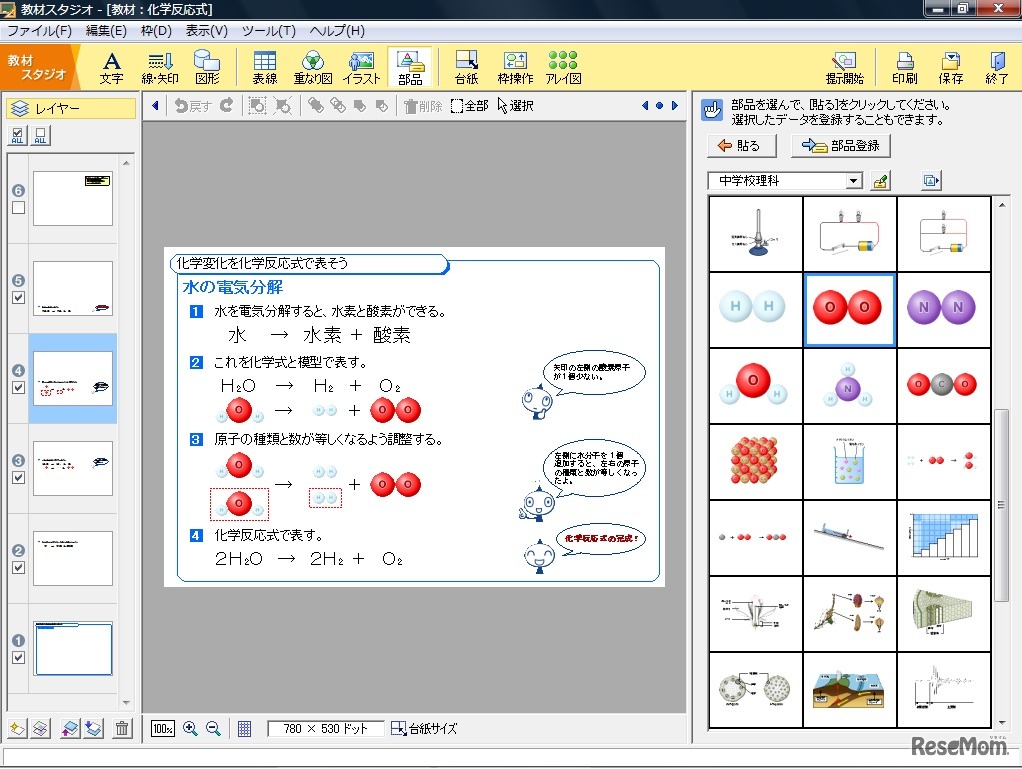The height and width of the screenshot is (769, 1022).
Task: Select the 線・矢印 line and arrow tool
Action: point(160,67)
